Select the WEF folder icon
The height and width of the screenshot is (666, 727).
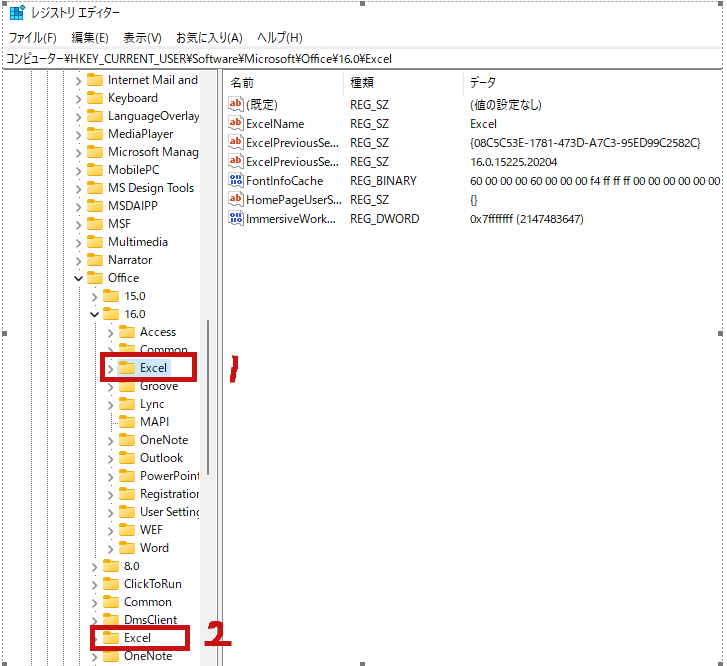(x=127, y=530)
